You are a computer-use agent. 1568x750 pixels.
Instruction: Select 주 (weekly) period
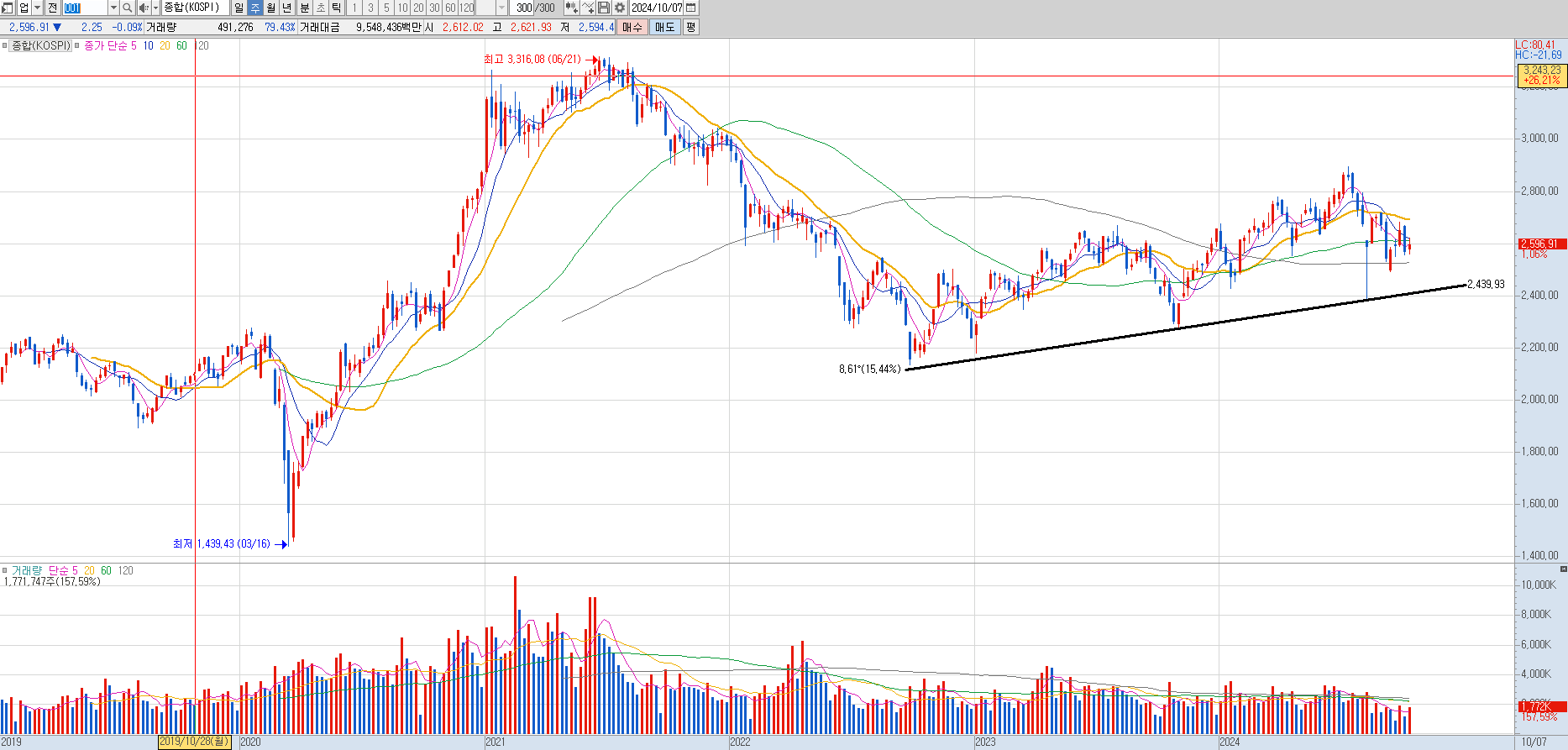(255, 8)
